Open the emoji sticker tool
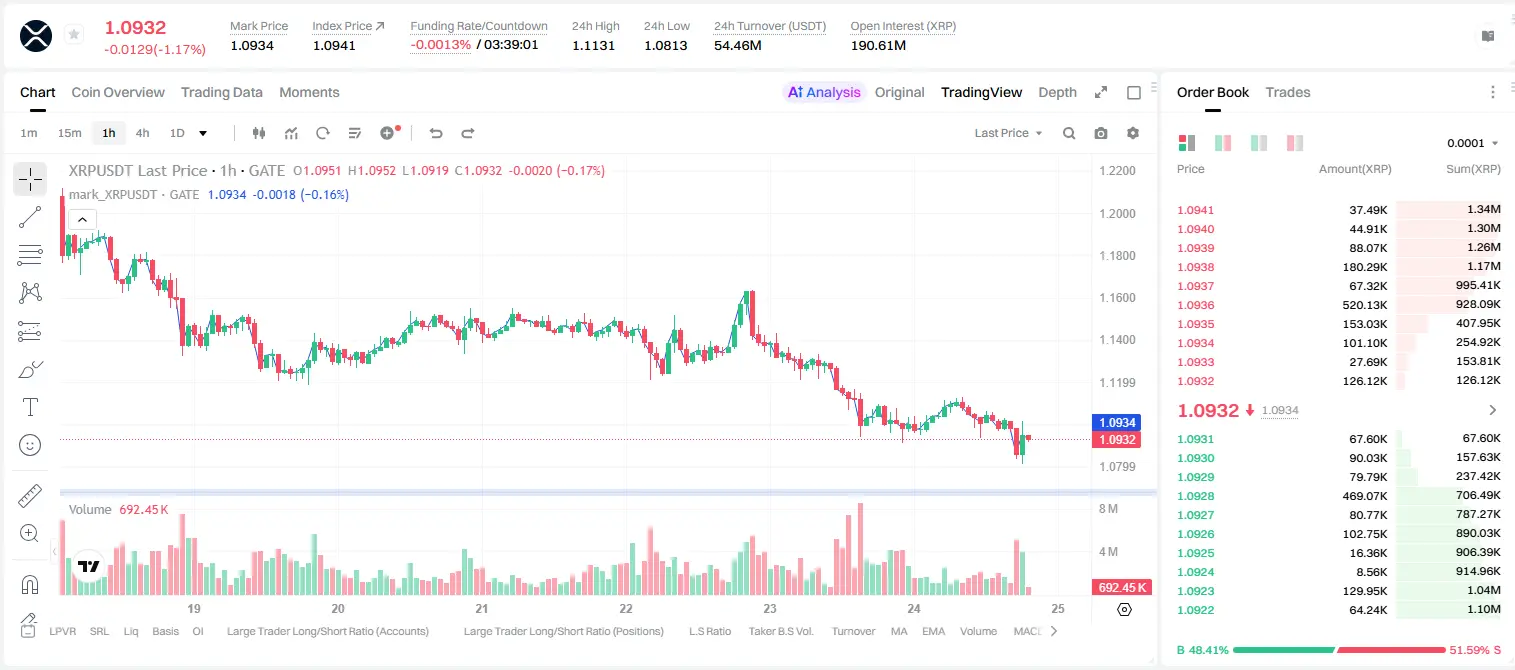The width and height of the screenshot is (1515, 670). pyautogui.click(x=30, y=445)
